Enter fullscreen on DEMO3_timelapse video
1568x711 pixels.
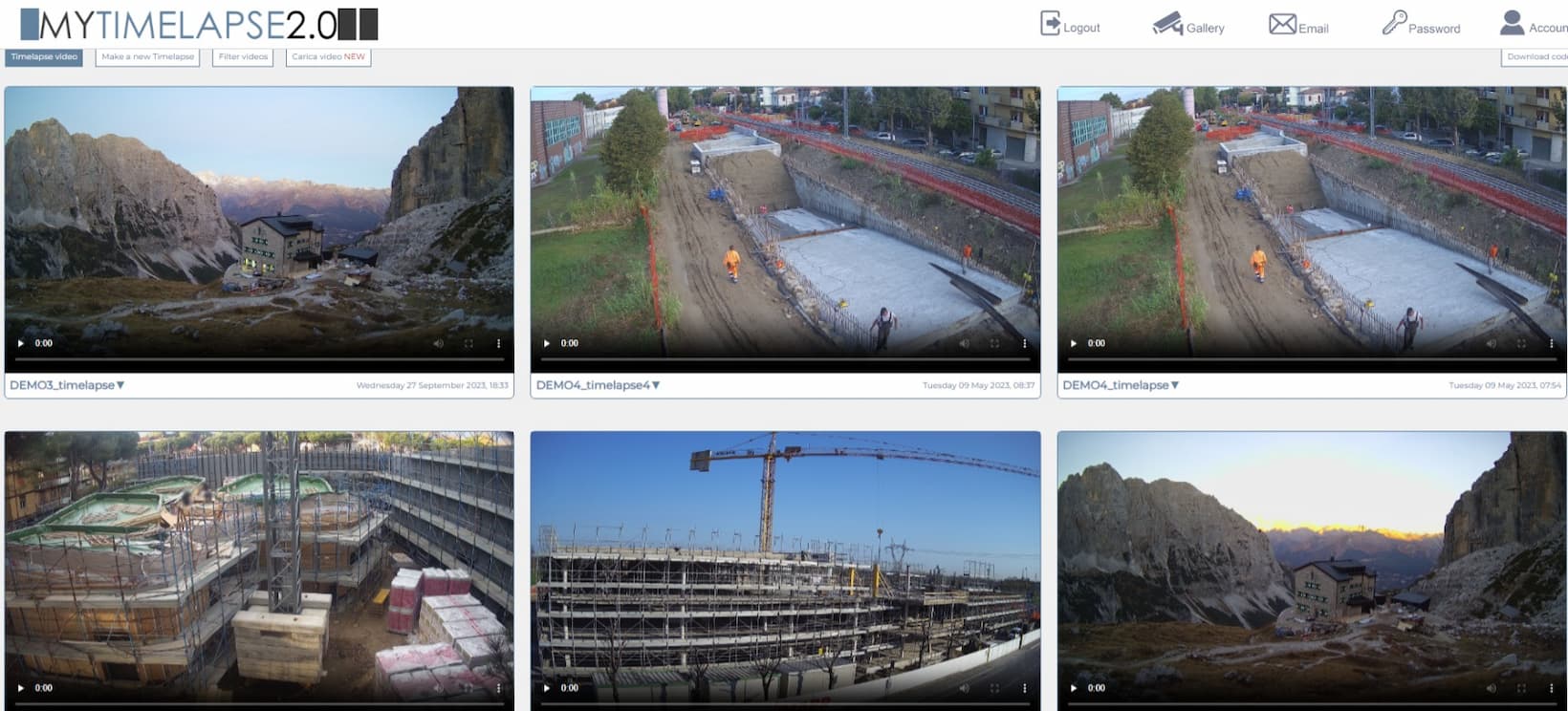click(468, 343)
